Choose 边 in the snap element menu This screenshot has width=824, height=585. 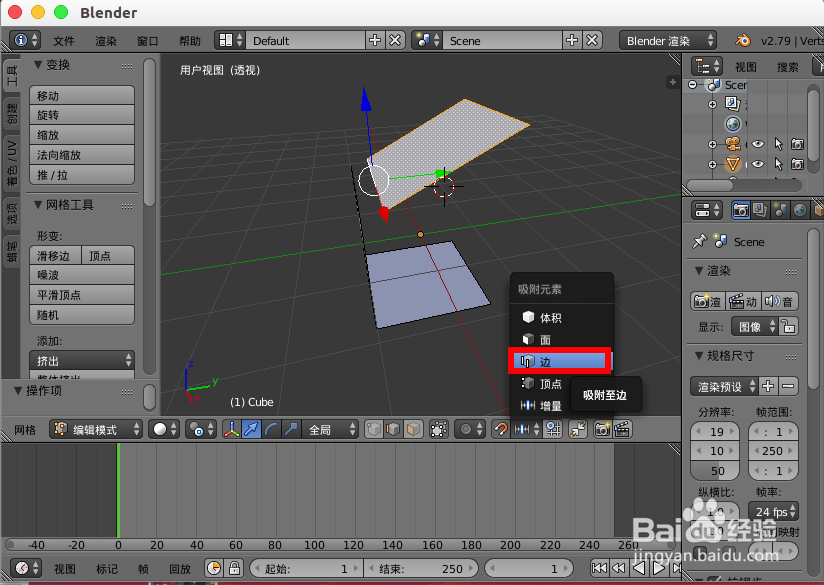pyautogui.click(x=560, y=360)
